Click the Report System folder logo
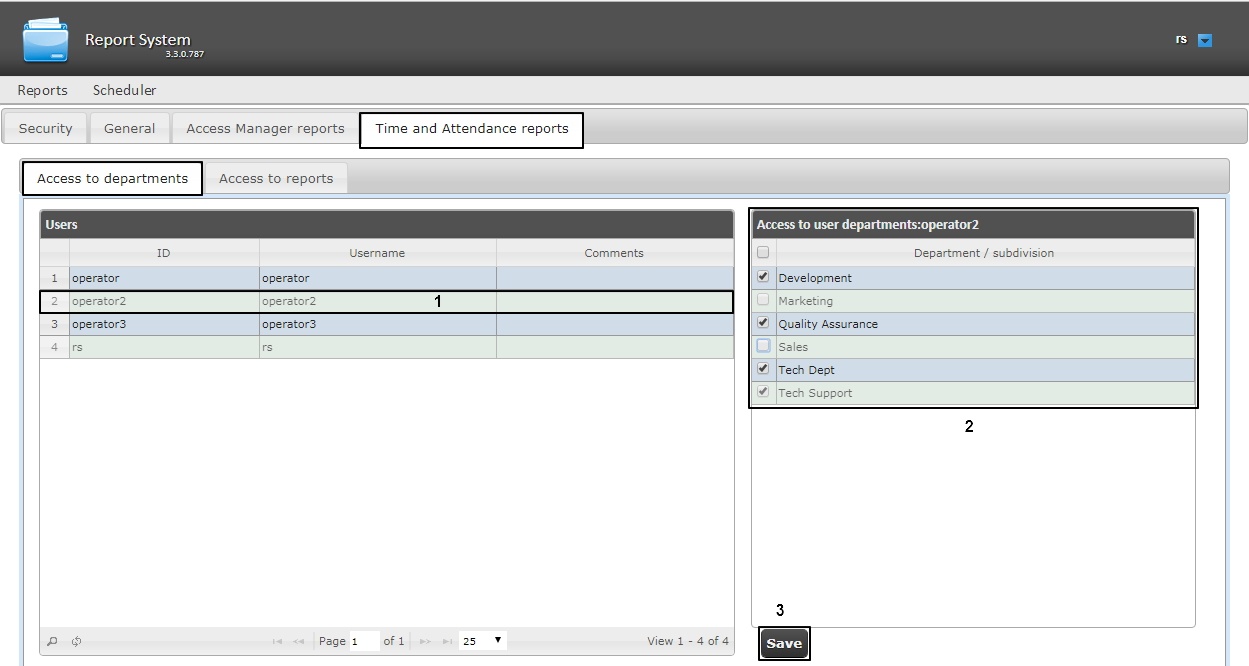The width and height of the screenshot is (1249, 666). click(x=46, y=39)
